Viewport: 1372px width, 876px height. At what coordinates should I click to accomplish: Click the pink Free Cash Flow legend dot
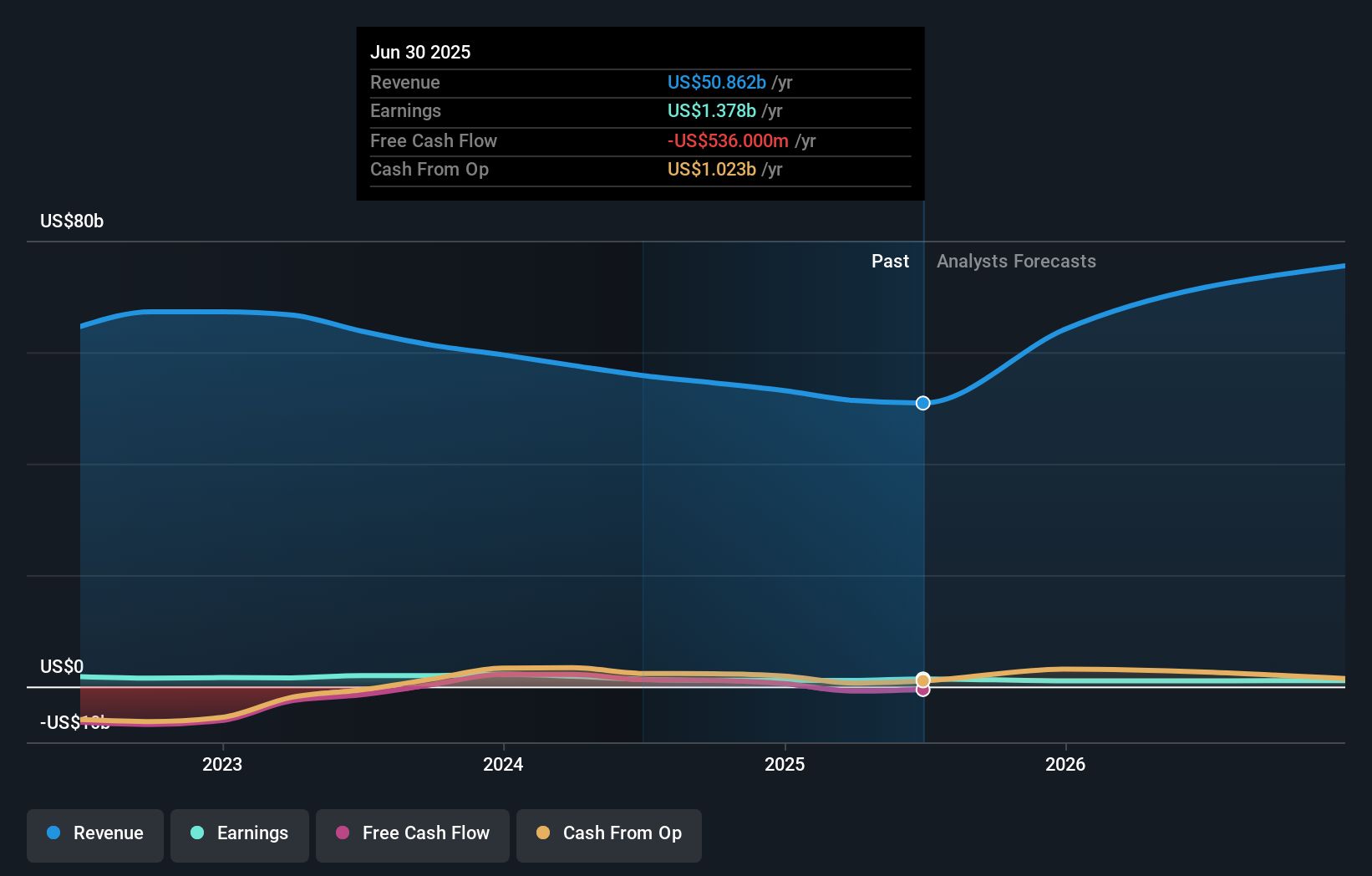343,833
